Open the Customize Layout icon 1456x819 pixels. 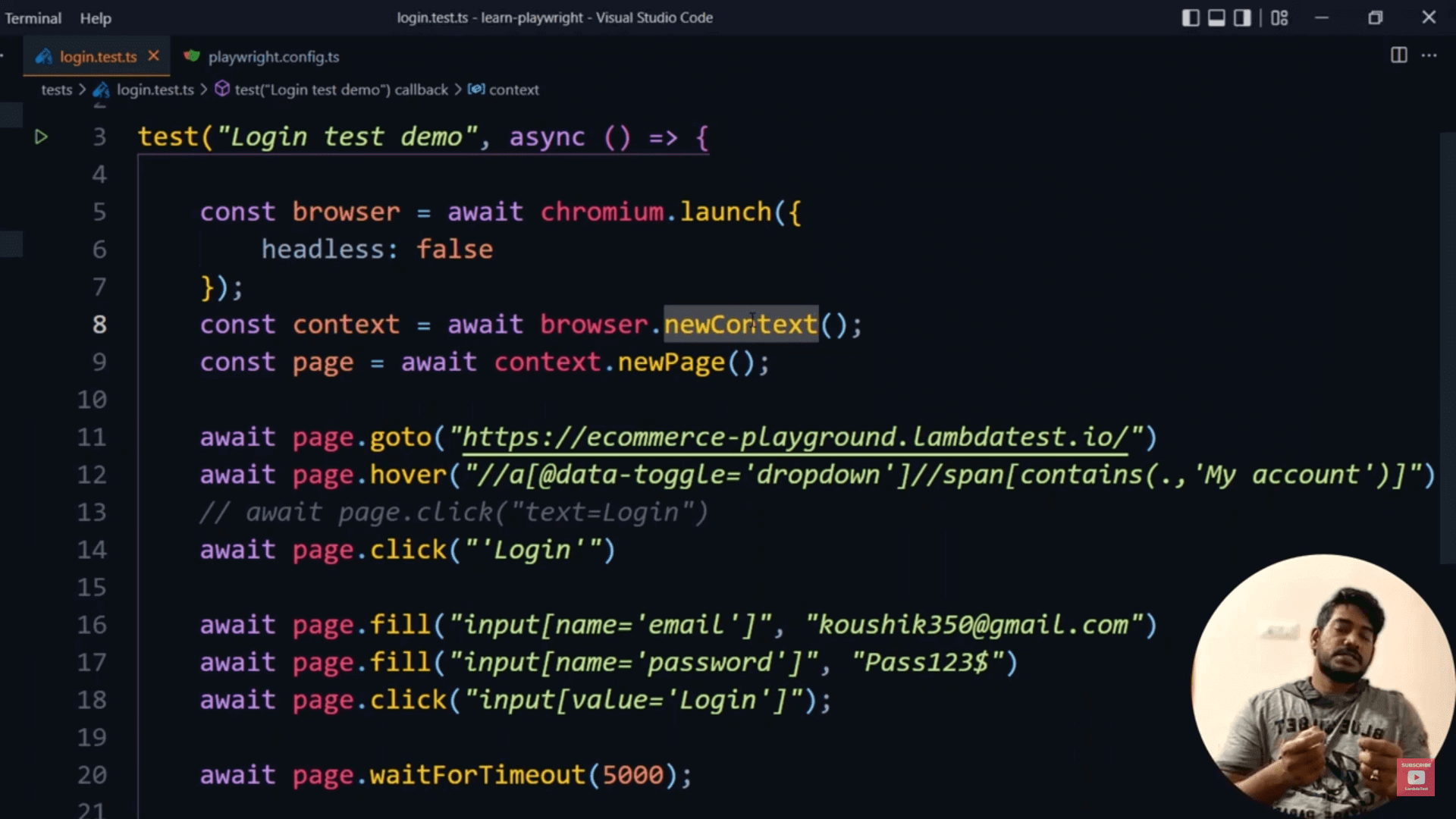coord(1279,17)
